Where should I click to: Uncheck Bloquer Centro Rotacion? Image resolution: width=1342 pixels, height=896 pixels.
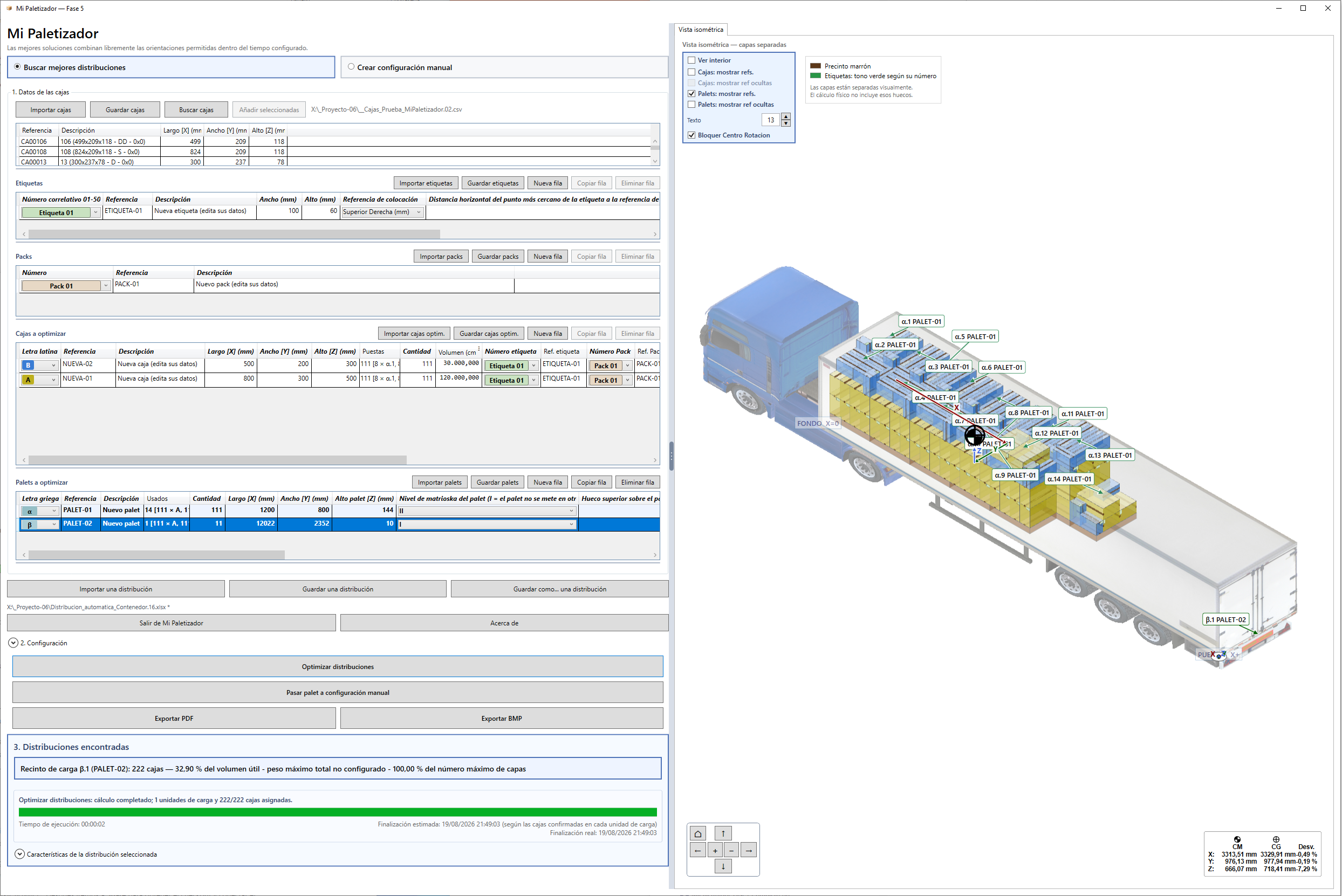(691, 135)
